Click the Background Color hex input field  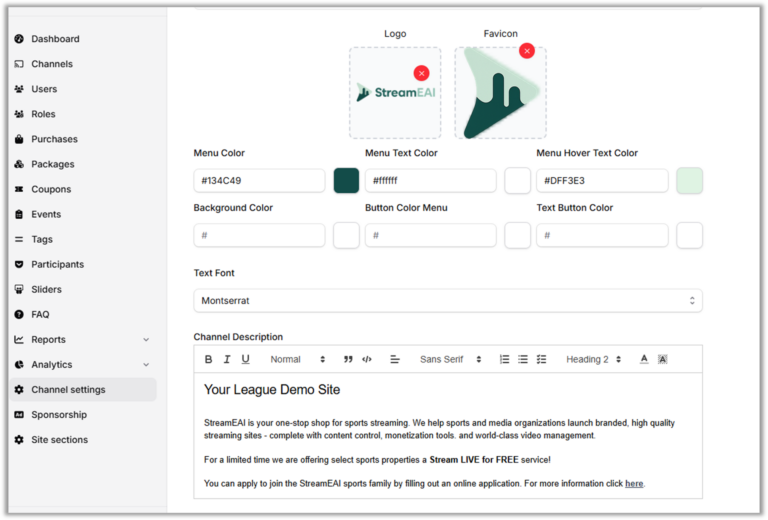[x=259, y=235]
